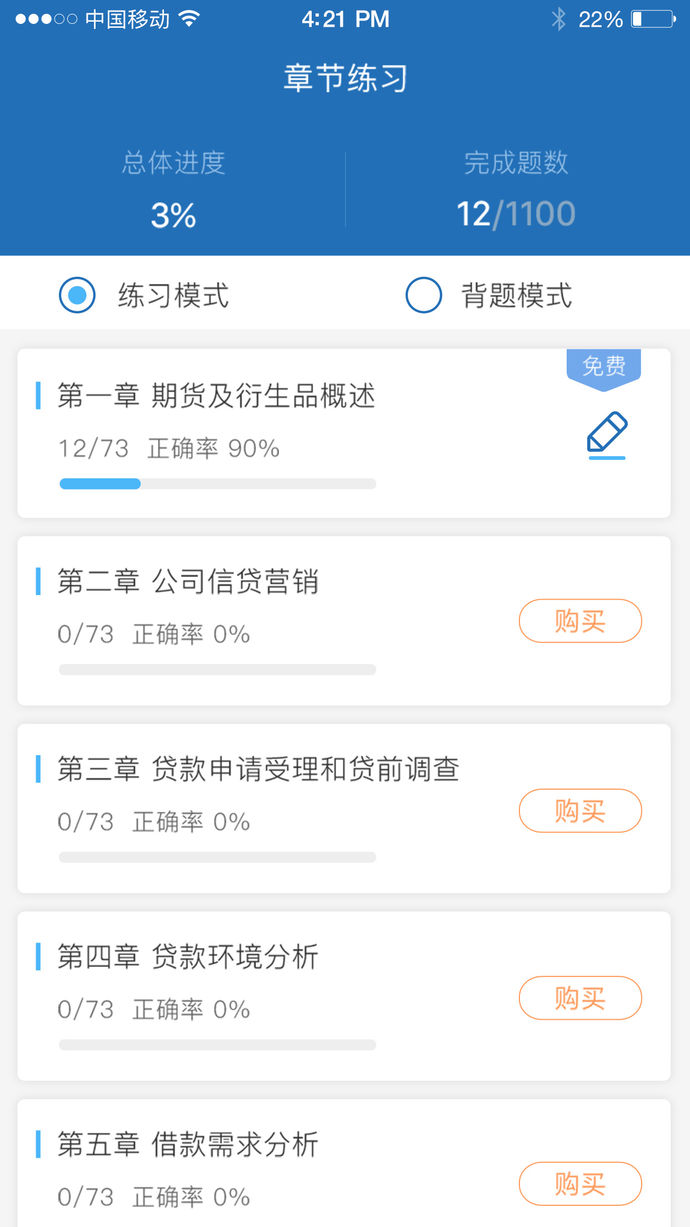
Task: Buy Chapter 3 贷款申请受理和贷前调查
Action: coord(580,810)
